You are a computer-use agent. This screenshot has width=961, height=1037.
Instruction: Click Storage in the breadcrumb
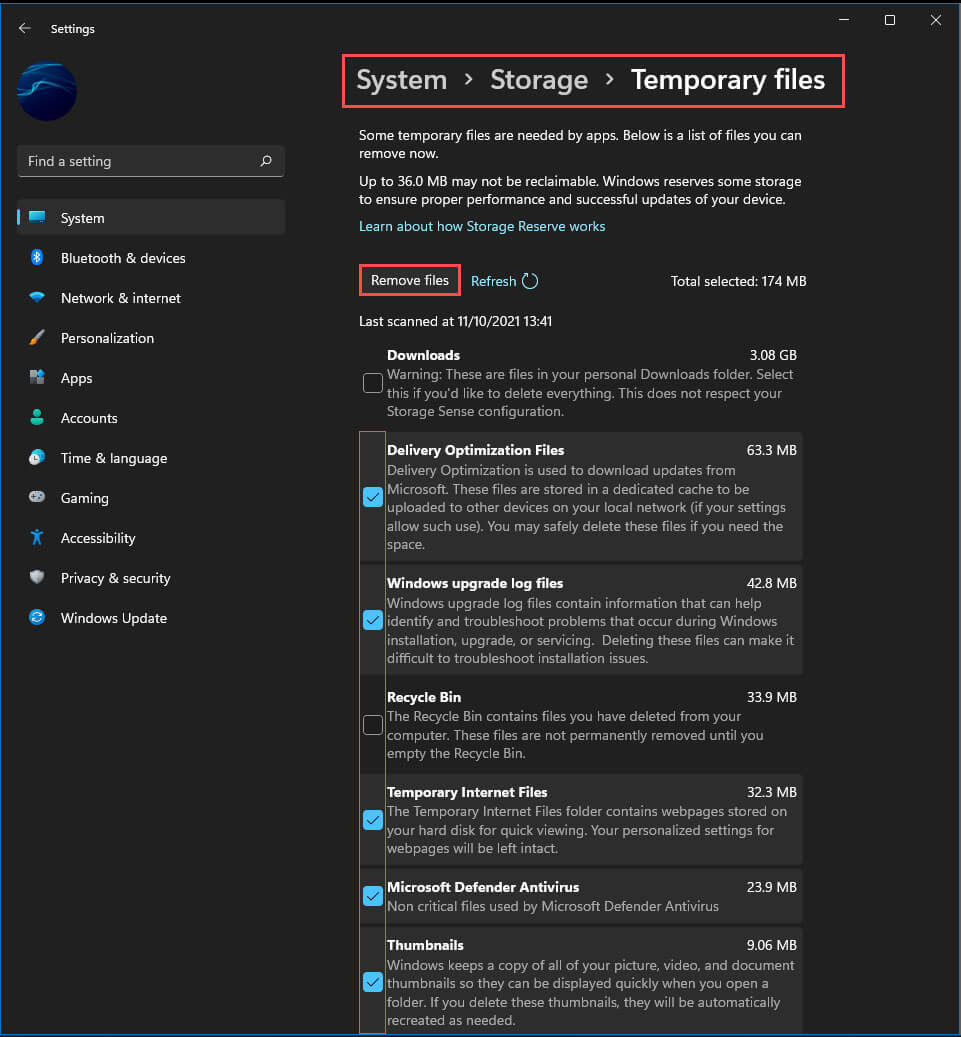(x=539, y=80)
